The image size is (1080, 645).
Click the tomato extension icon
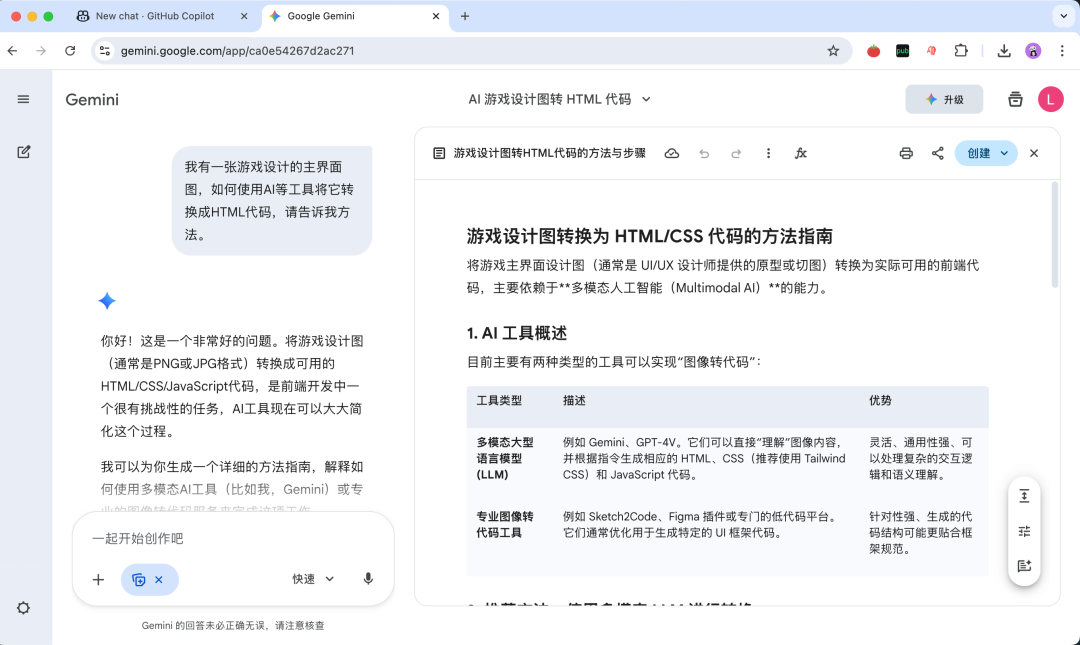[x=873, y=51]
